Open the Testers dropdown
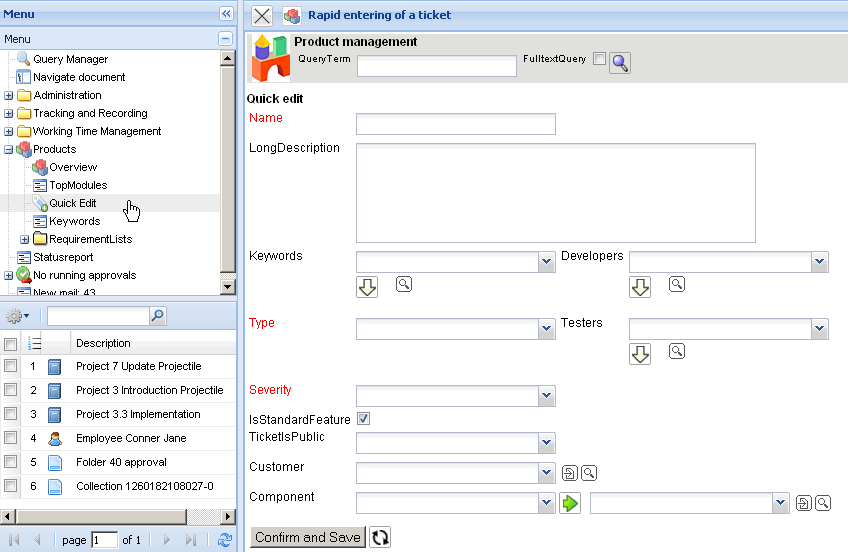 tap(820, 329)
